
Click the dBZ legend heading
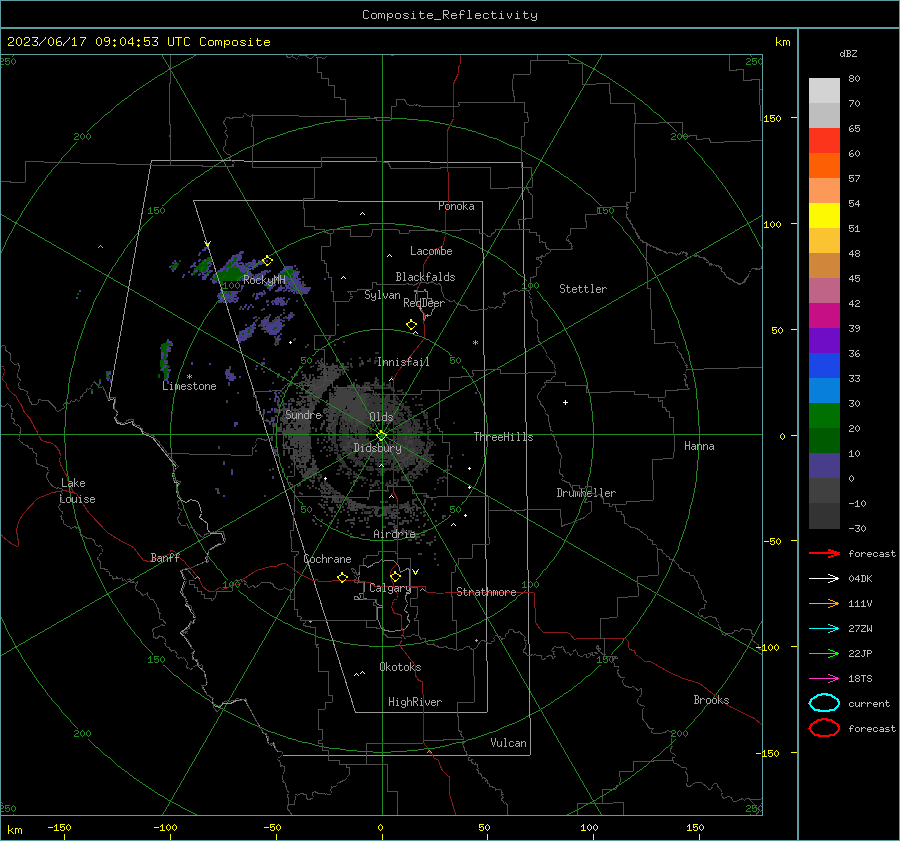(848, 53)
